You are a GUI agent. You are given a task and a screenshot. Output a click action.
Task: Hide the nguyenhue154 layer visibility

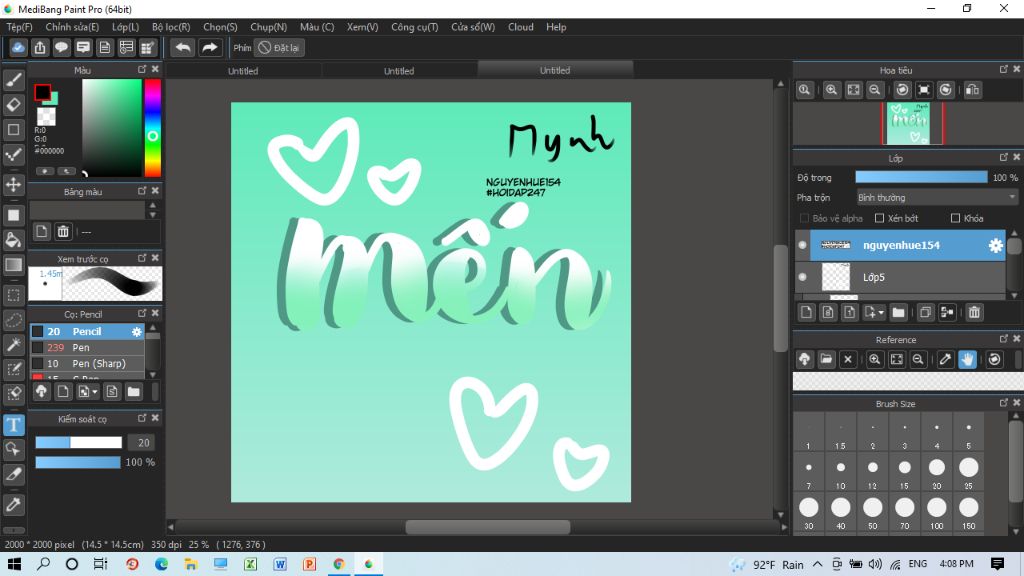coord(803,246)
